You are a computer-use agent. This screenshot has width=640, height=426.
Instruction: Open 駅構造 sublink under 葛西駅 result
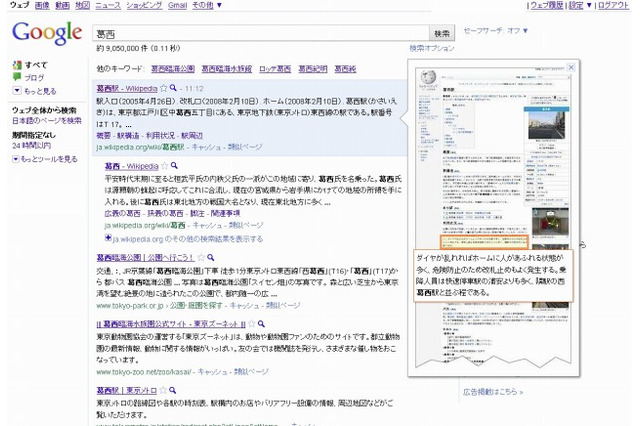128,135
